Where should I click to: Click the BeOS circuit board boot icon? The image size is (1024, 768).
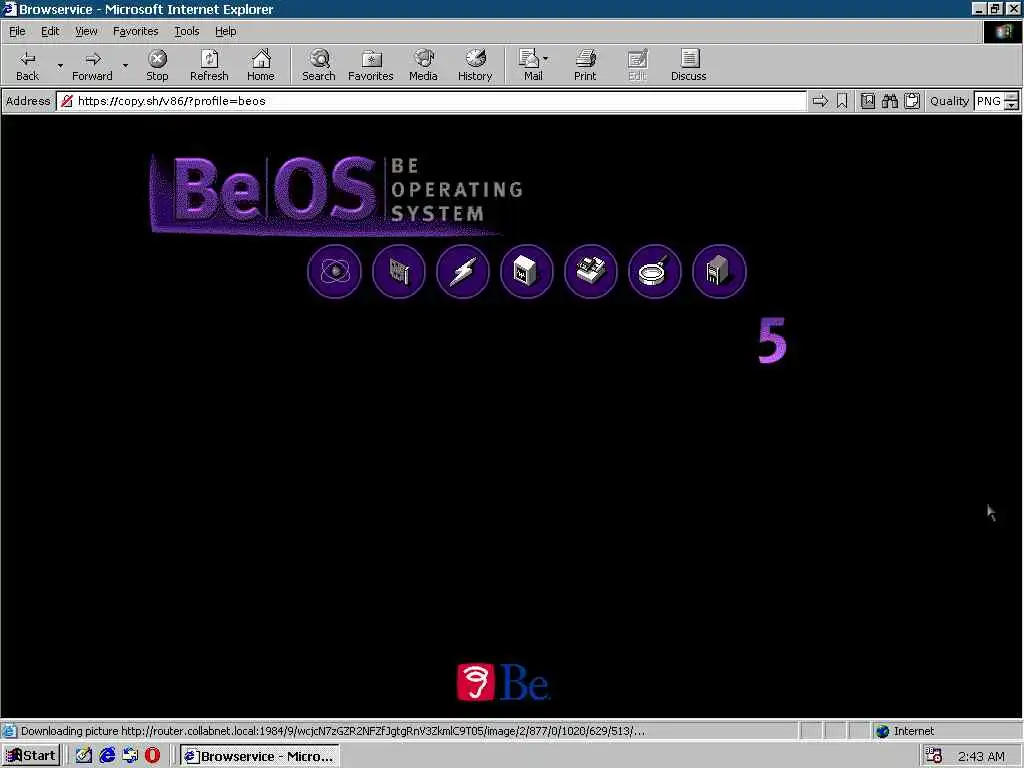[x=398, y=271]
